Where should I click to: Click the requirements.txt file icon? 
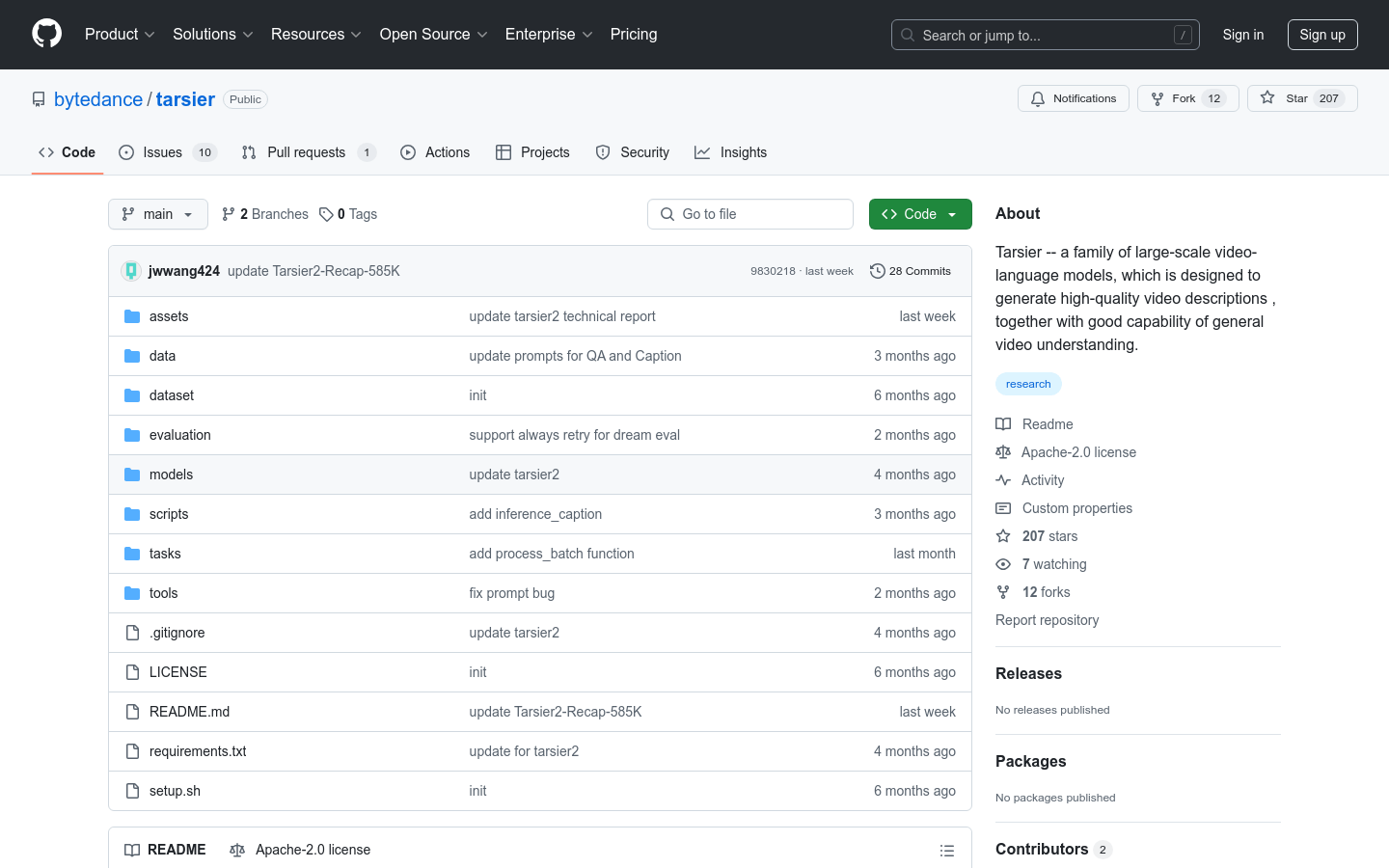point(132,751)
